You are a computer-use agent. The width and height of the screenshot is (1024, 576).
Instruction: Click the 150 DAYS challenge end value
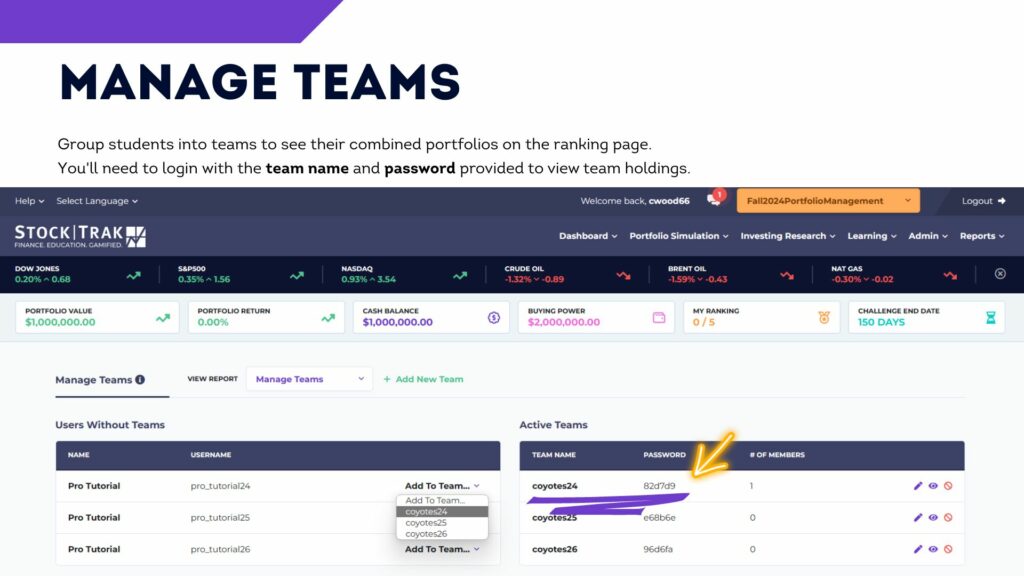tap(881, 322)
